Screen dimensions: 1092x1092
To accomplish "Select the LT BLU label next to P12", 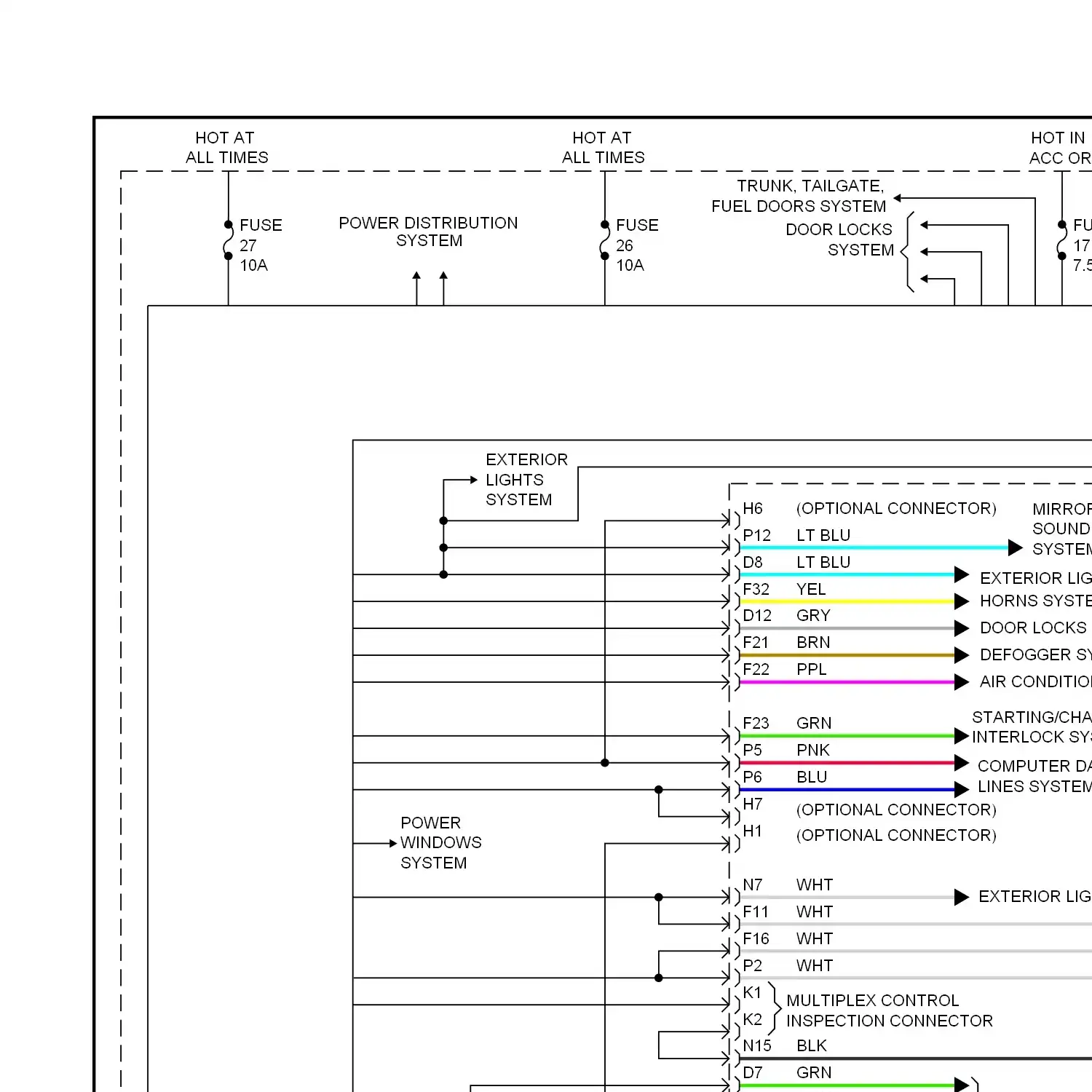I will coord(823,535).
